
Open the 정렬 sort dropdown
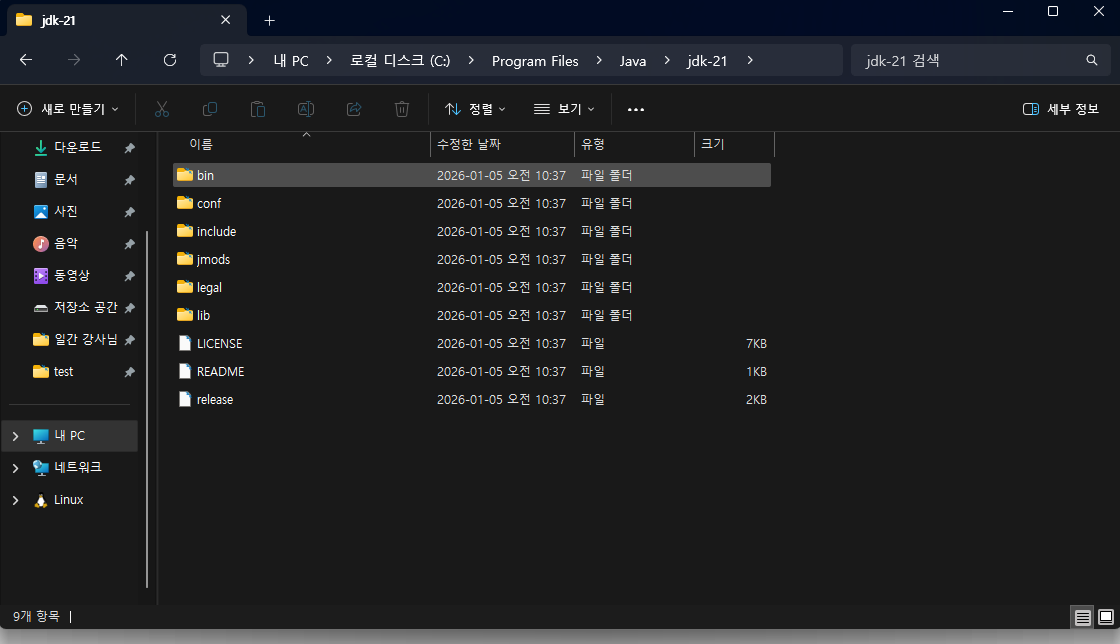click(475, 109)
